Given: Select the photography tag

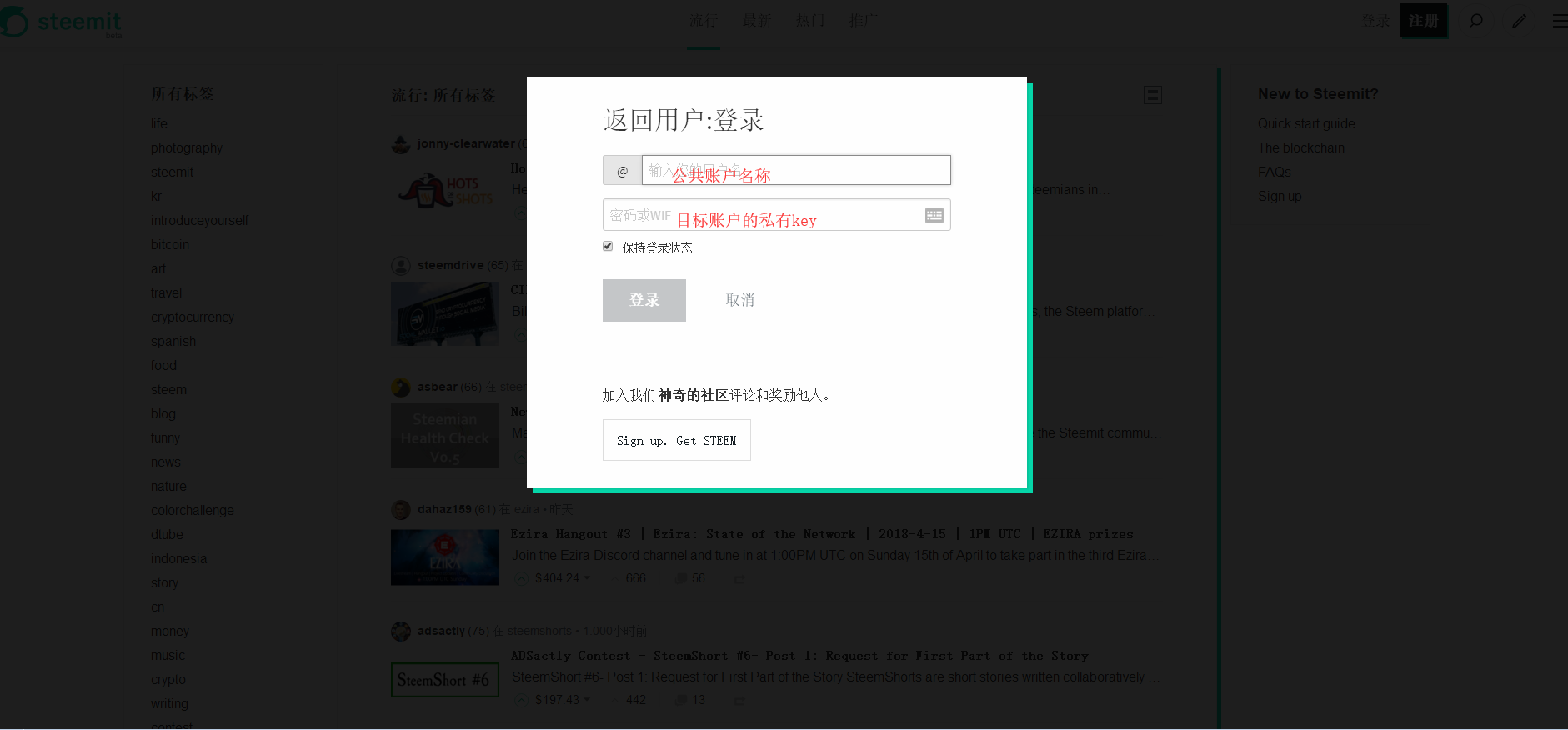Looking at the screenshot, I should 187,147.
